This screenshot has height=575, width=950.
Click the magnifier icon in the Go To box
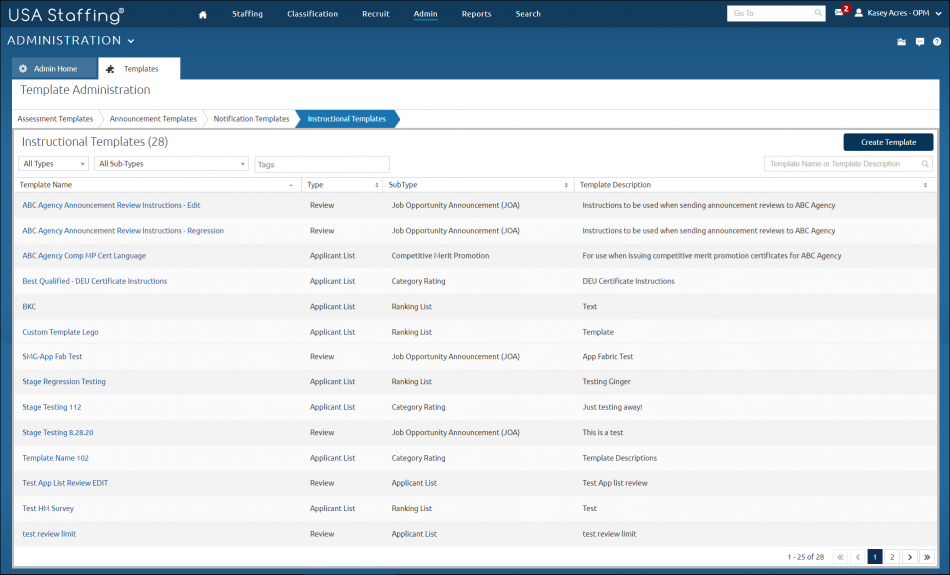point(818,13)
